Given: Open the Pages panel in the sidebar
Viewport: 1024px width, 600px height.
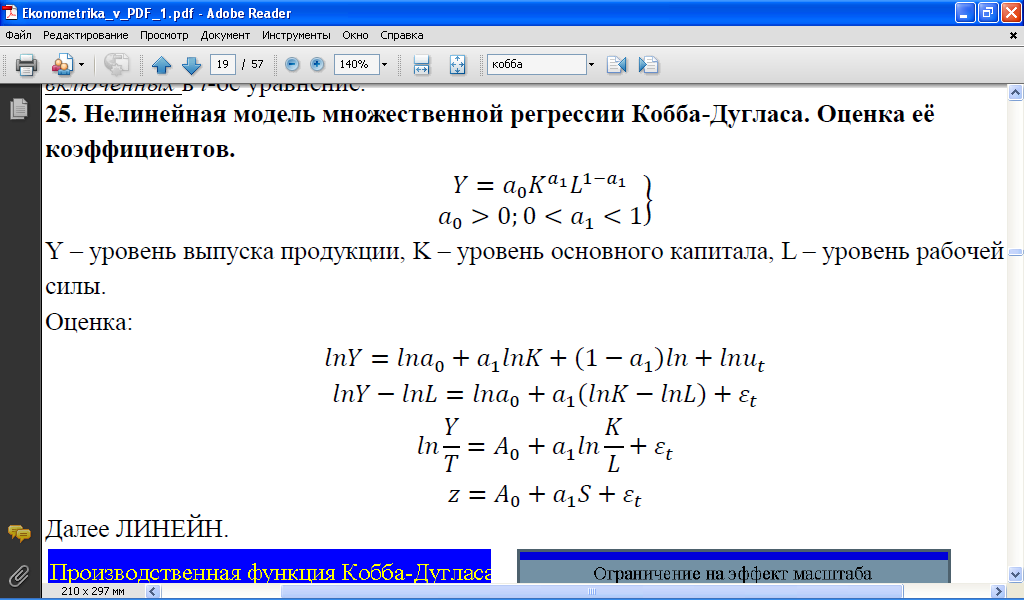Looking at the screenshot, I should (19, 108).
